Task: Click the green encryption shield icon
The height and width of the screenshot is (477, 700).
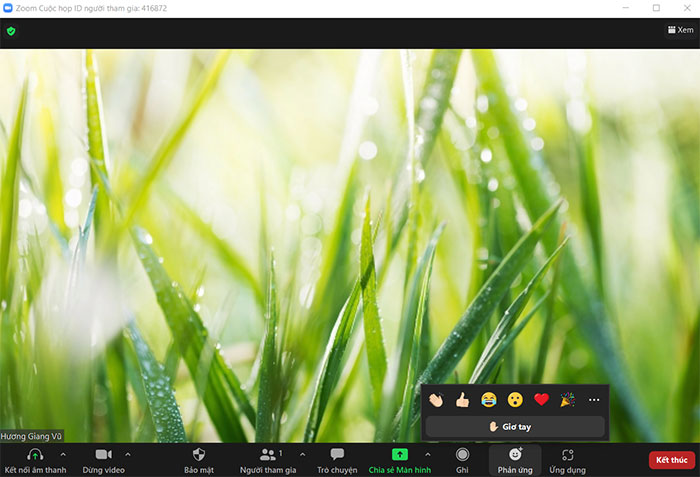Action: (x=11, y=31)
